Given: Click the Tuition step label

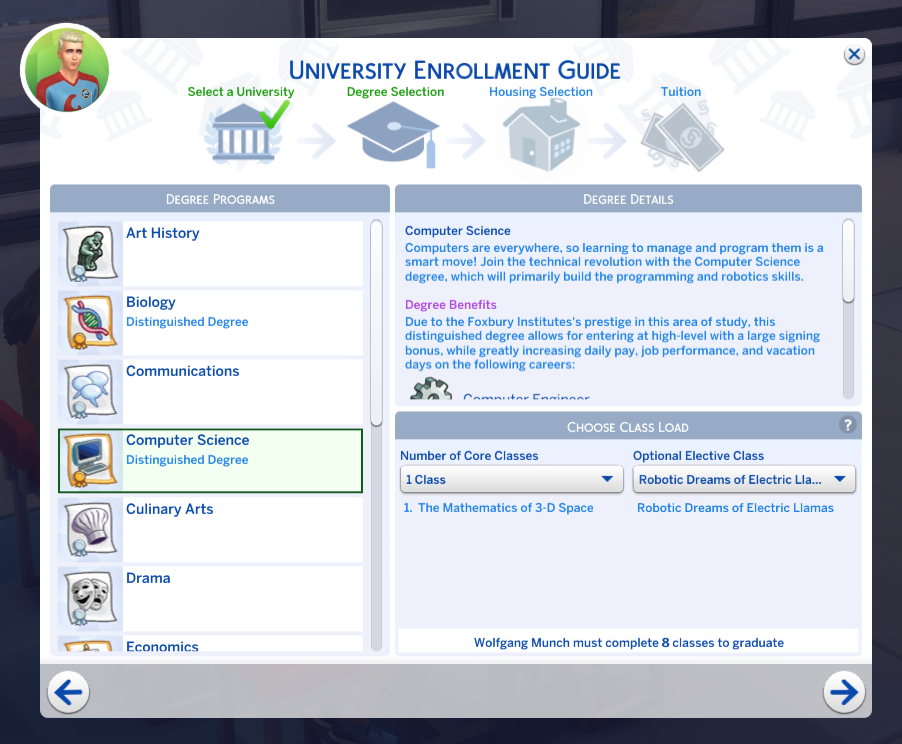Looking at the screenshot, I should (x=681, y=91).
